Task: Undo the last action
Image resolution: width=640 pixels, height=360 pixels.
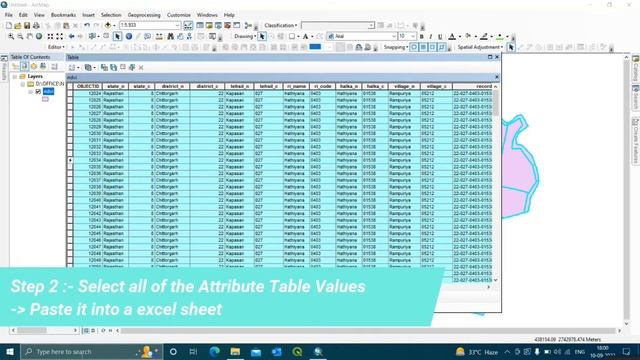Action: (x=87, y=26)
